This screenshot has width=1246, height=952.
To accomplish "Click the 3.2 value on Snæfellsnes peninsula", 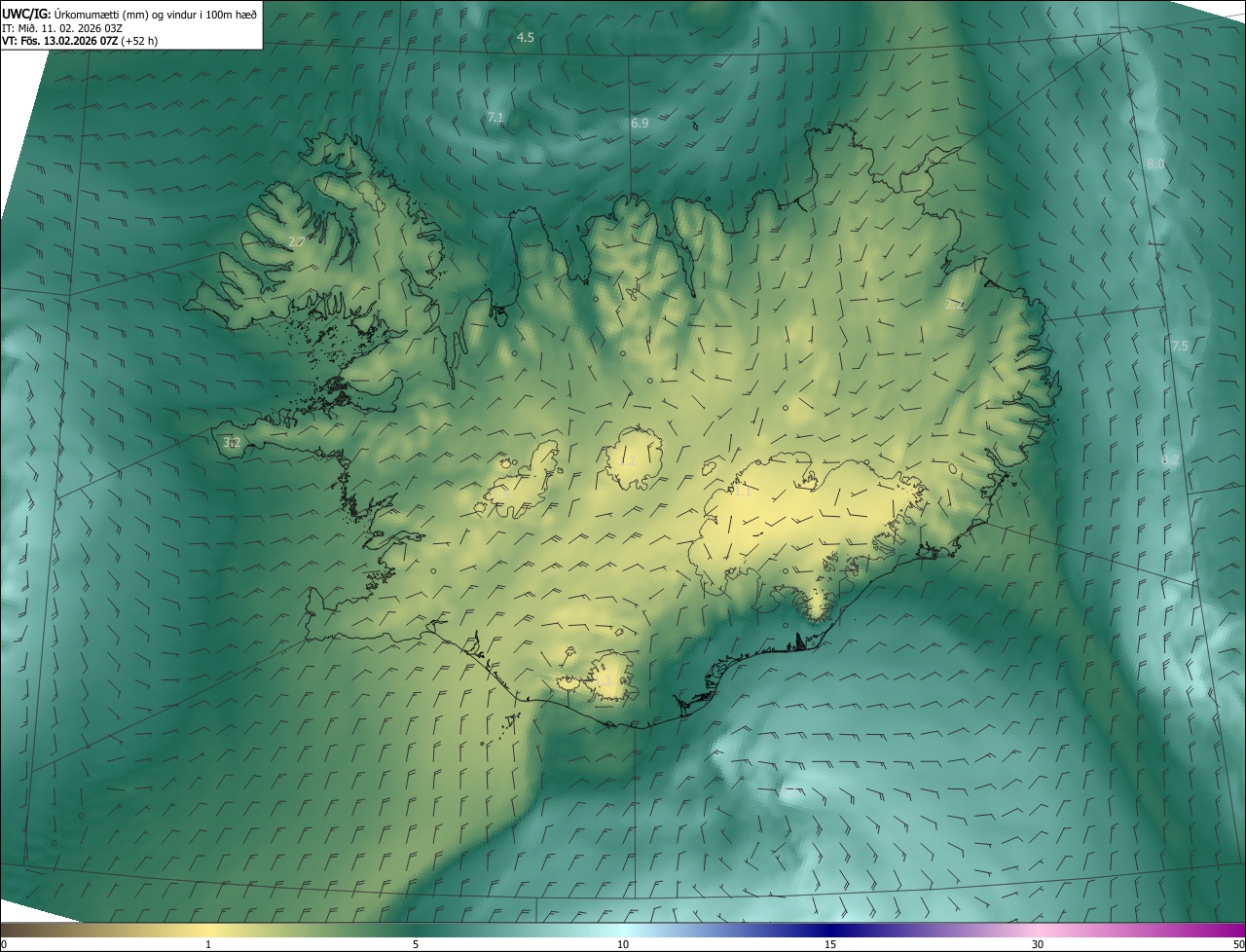I will tap(232, 443).
